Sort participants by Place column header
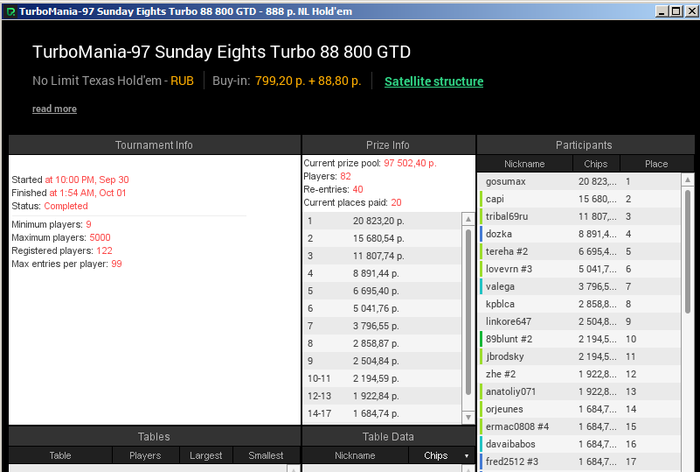The width and height of the screenshot is (700, 472). tap(656, 164)
